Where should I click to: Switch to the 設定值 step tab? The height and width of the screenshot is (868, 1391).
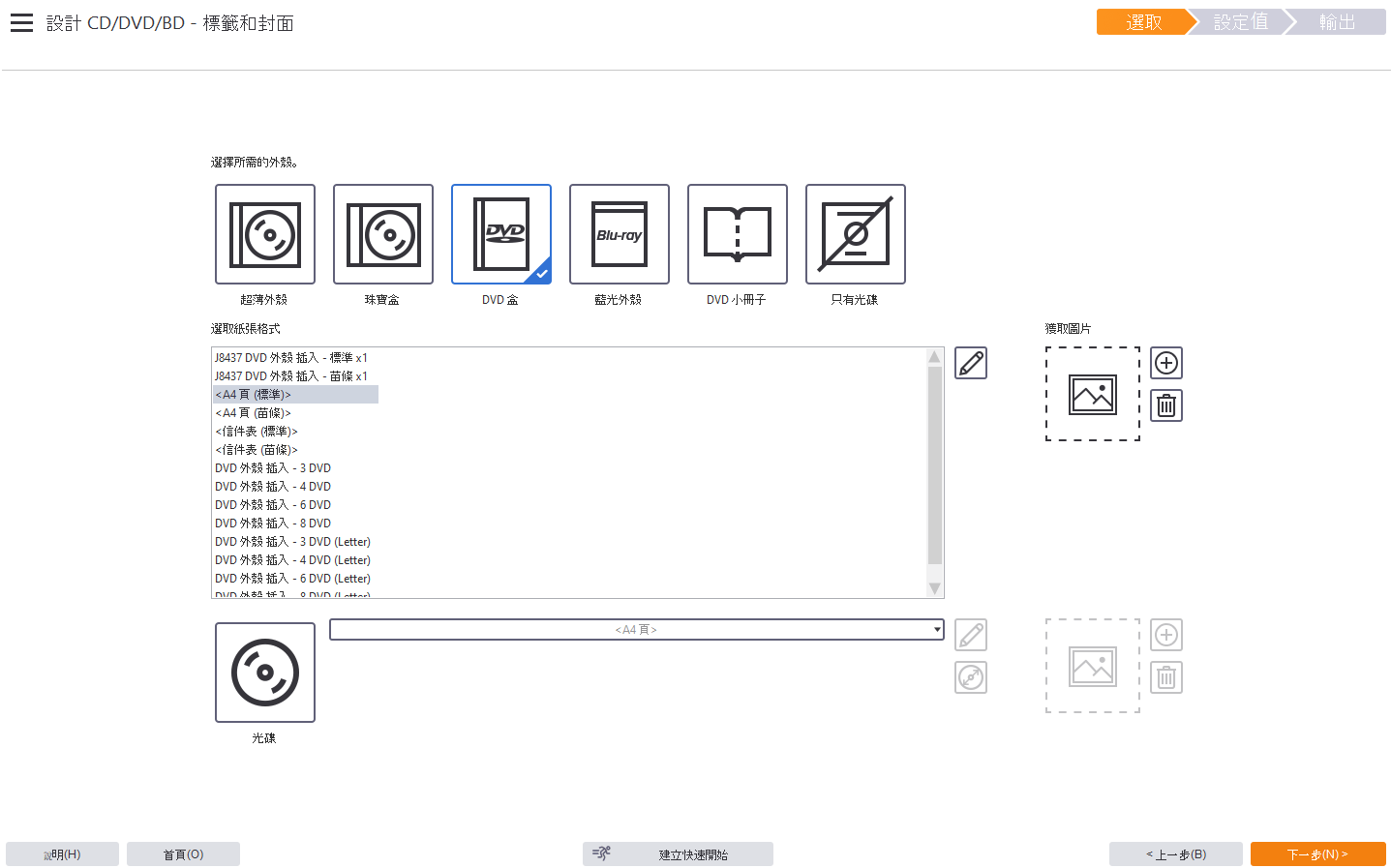click(1240, 22)
